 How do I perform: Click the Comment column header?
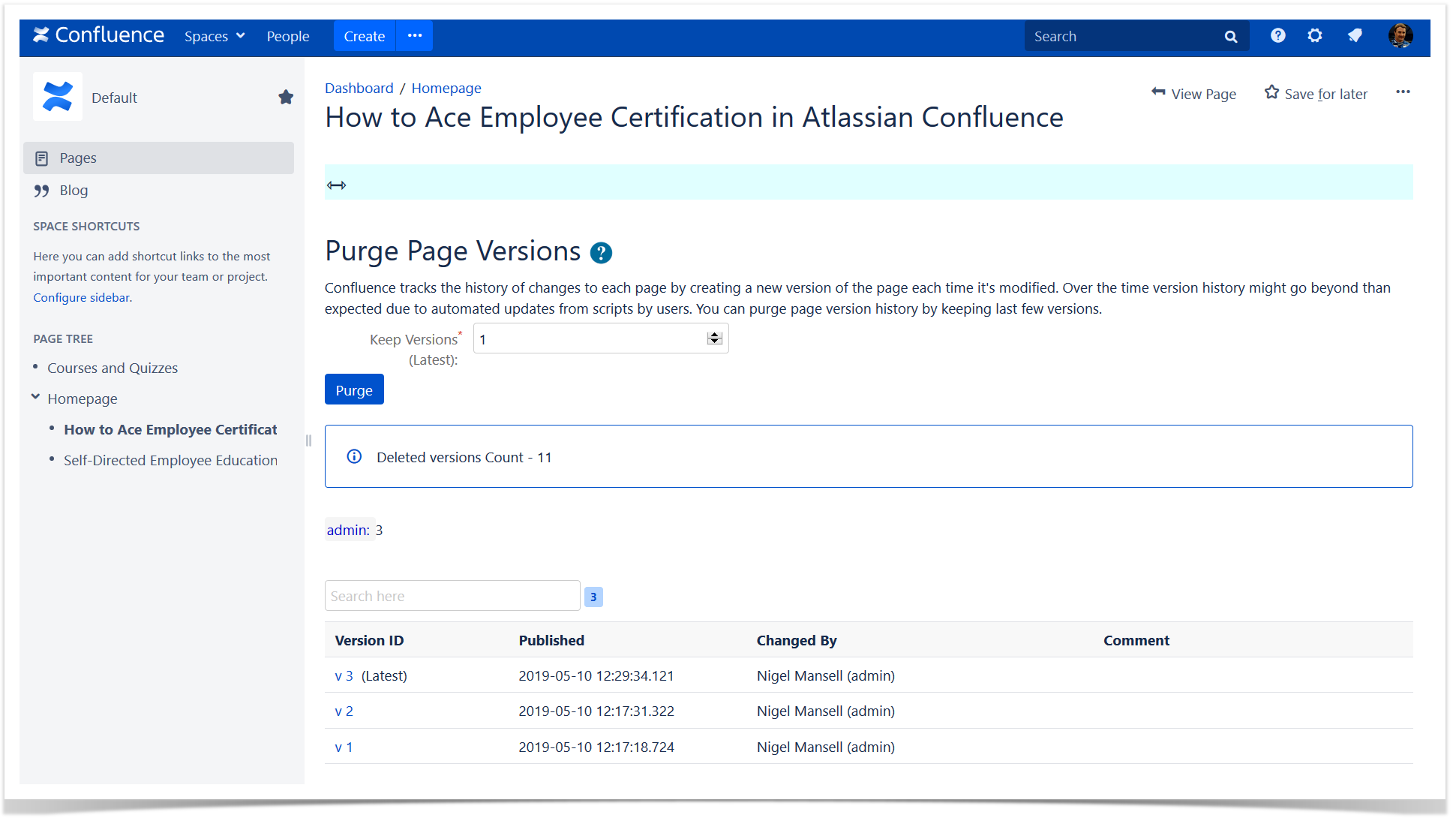click(1136, 640)
